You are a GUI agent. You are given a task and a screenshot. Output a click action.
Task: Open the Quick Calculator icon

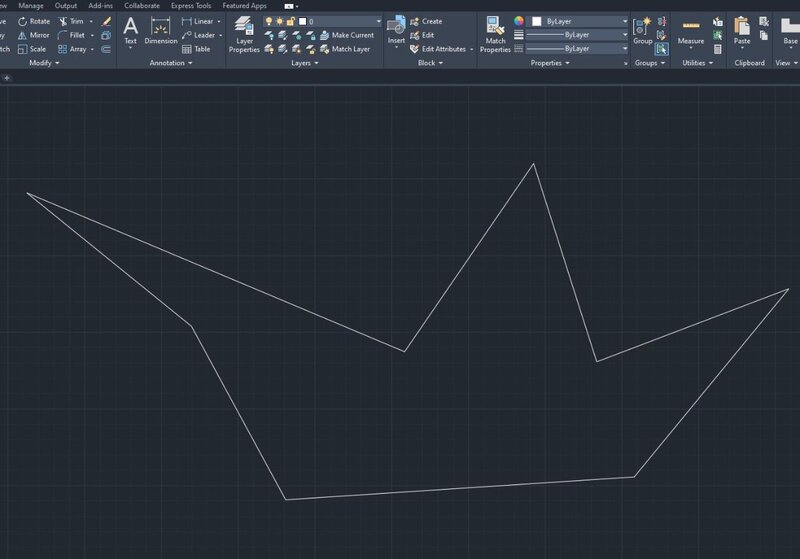click(718, 49)
